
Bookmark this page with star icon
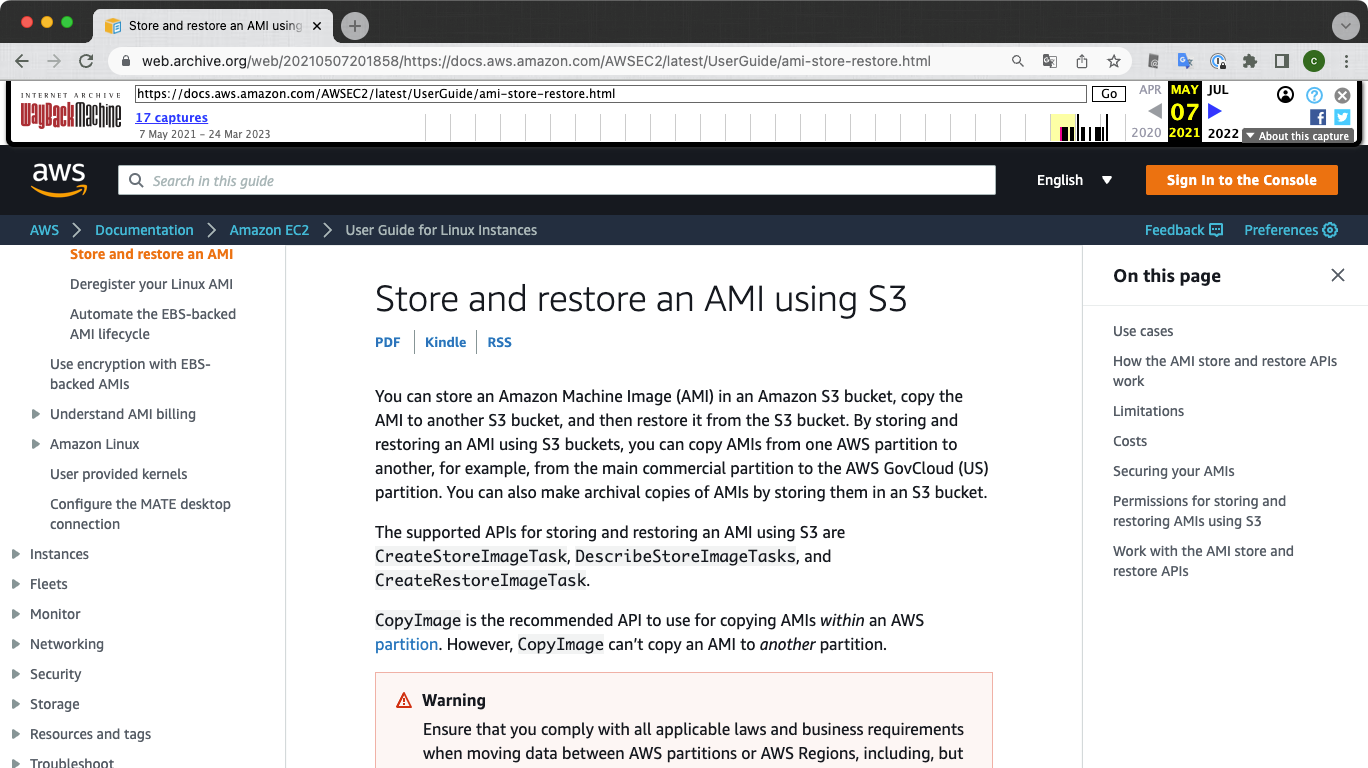click(1113, 61)
